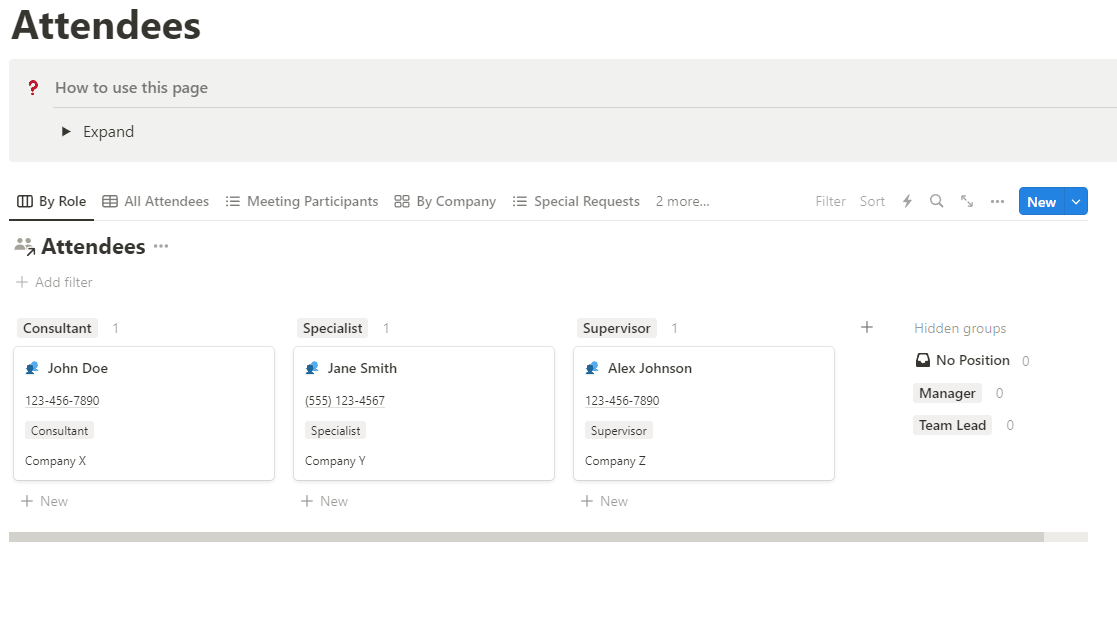Open the search magnifier icon

937,201
